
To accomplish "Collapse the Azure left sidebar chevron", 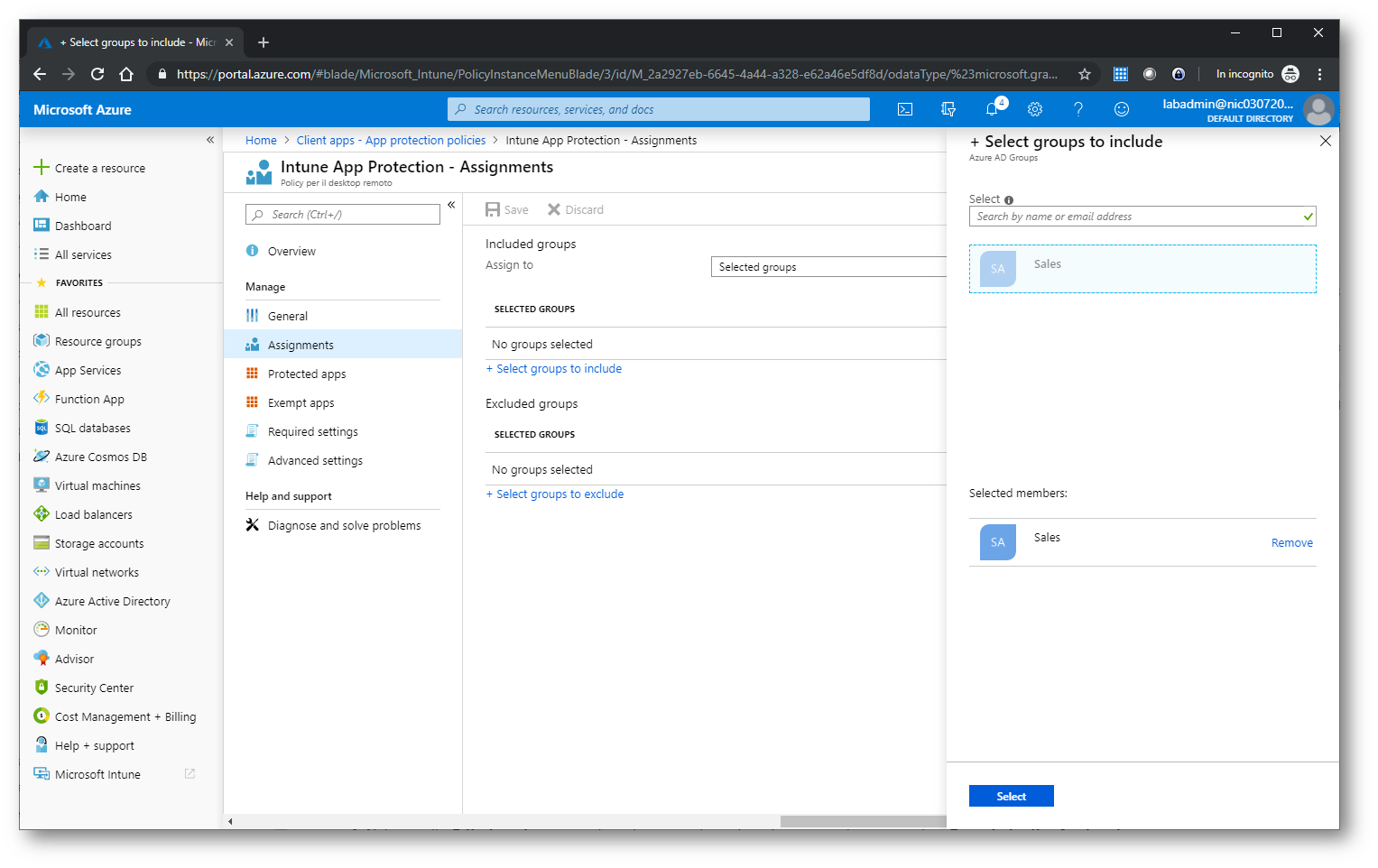I will pyautogui.click(x=210, y=139).
